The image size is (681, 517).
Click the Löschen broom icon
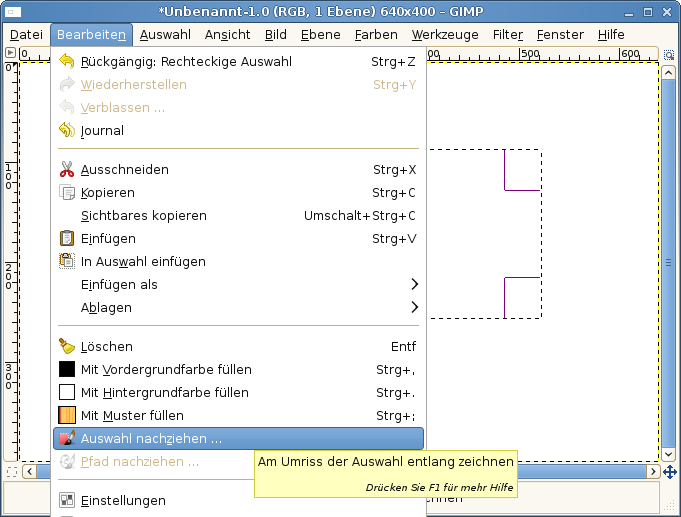67,347
